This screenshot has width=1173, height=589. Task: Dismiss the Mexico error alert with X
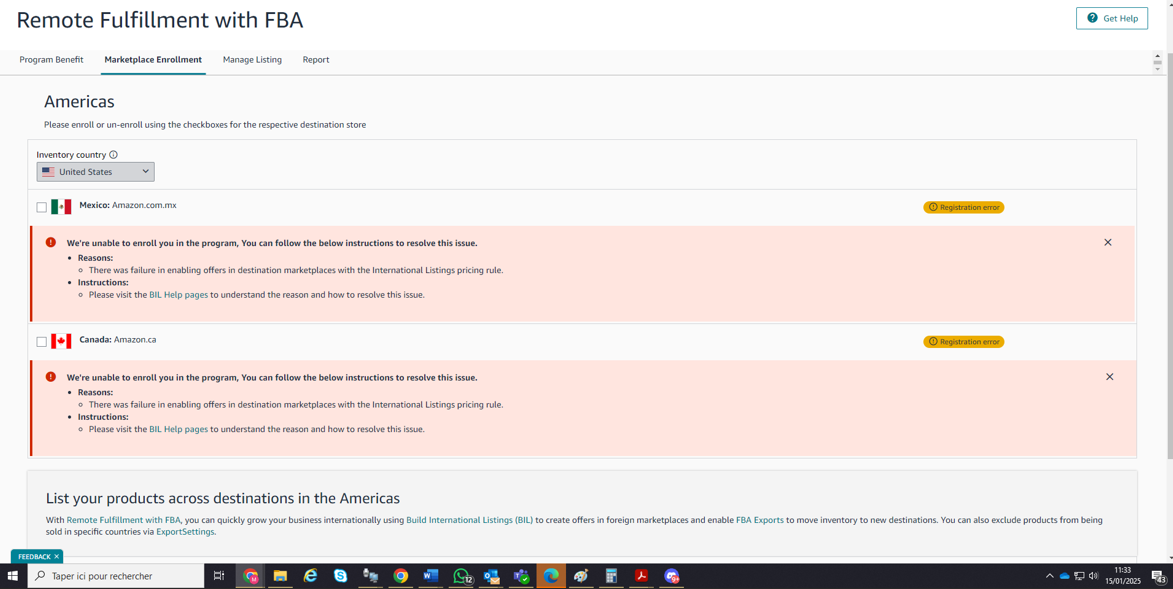[1108, 242]
